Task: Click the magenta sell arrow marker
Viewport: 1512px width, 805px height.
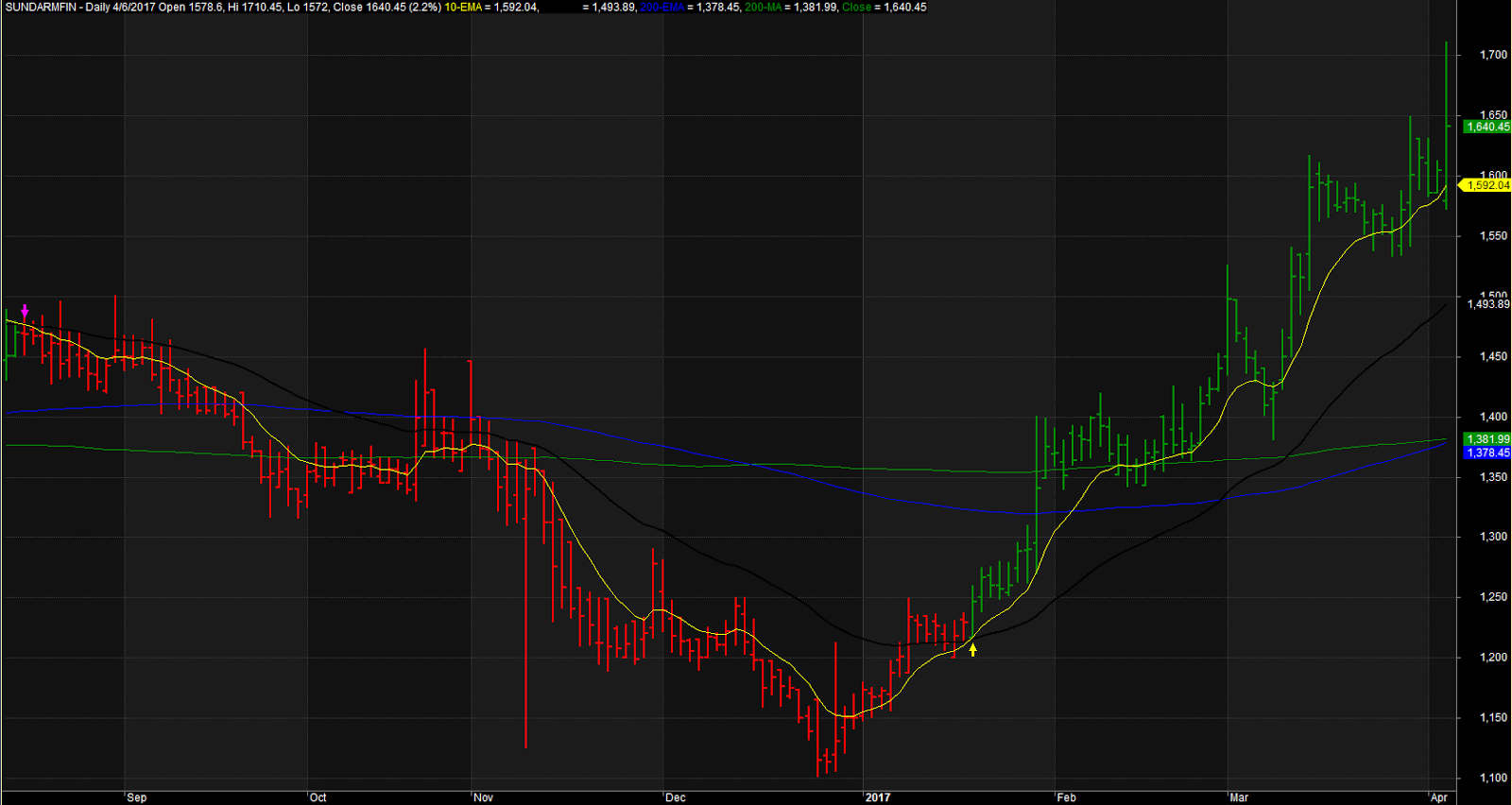Action: pos(25,311)
